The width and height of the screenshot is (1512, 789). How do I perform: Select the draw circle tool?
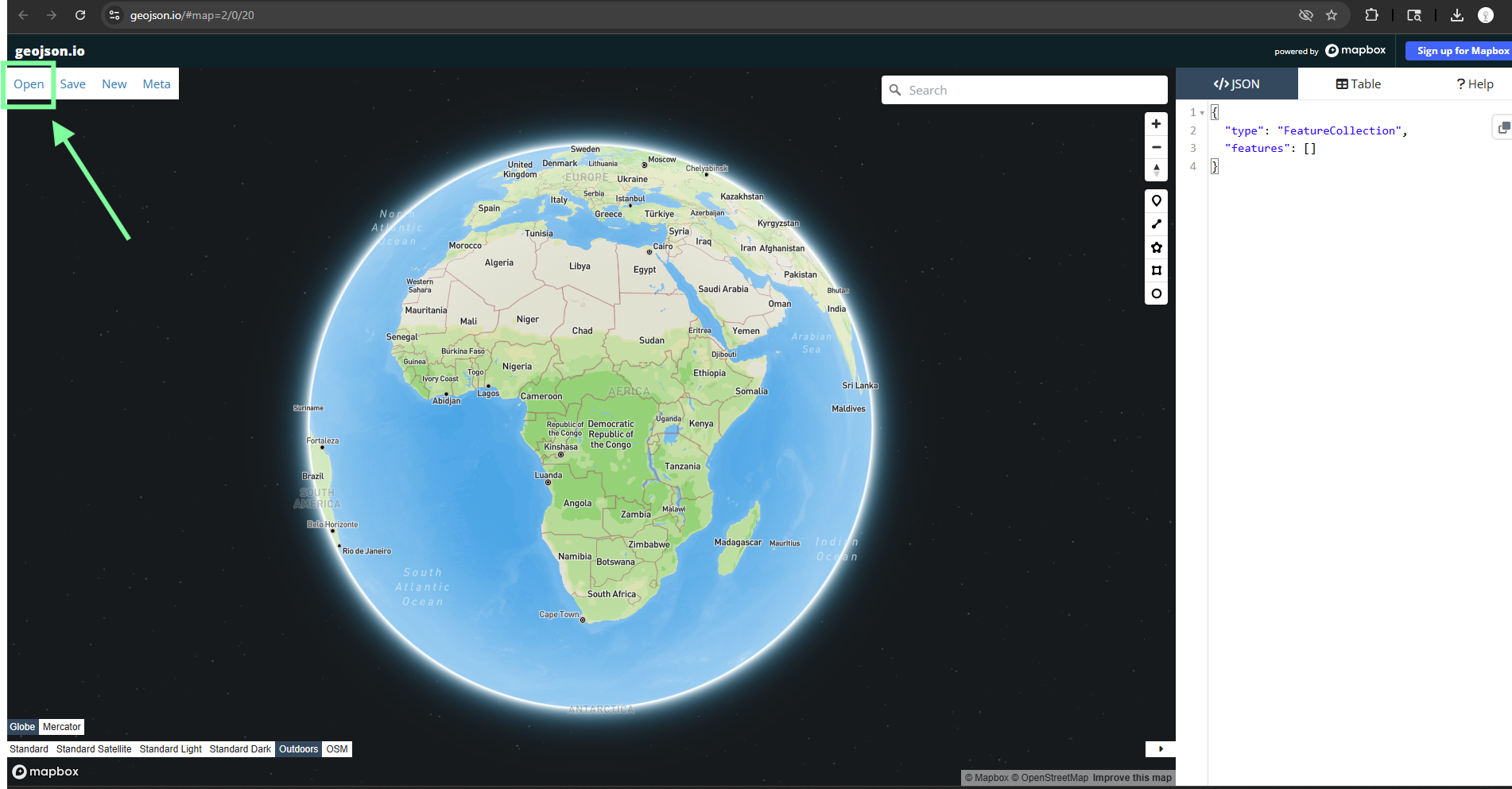coord(1156,293)
